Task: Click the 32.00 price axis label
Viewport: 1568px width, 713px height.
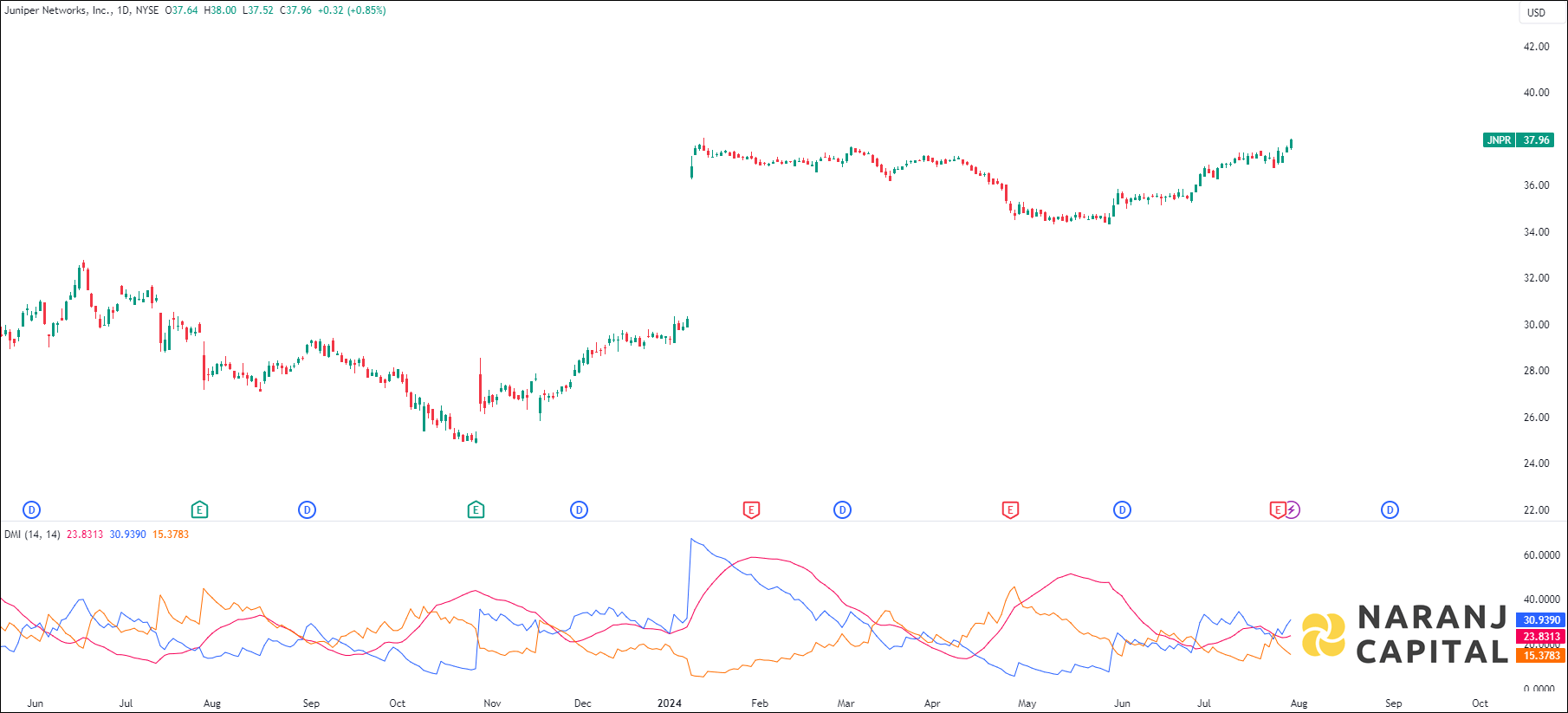Action: tap(1537, 278)
